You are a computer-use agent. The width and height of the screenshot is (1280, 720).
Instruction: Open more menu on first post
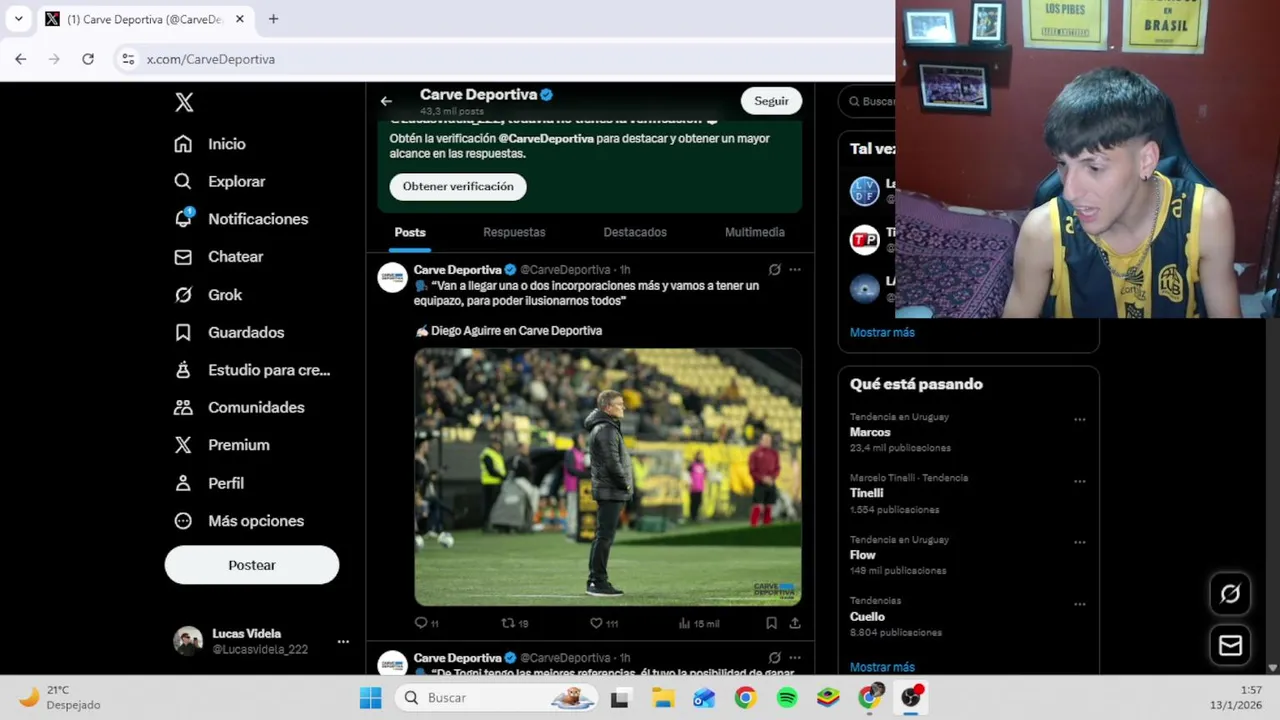(795, 269)
